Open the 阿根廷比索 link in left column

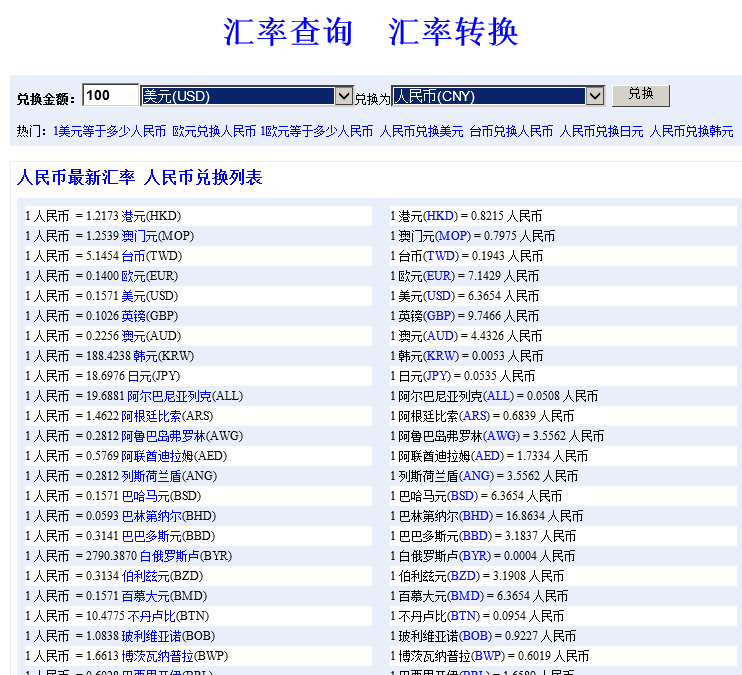pyautogui.click(x=151, y=416)
